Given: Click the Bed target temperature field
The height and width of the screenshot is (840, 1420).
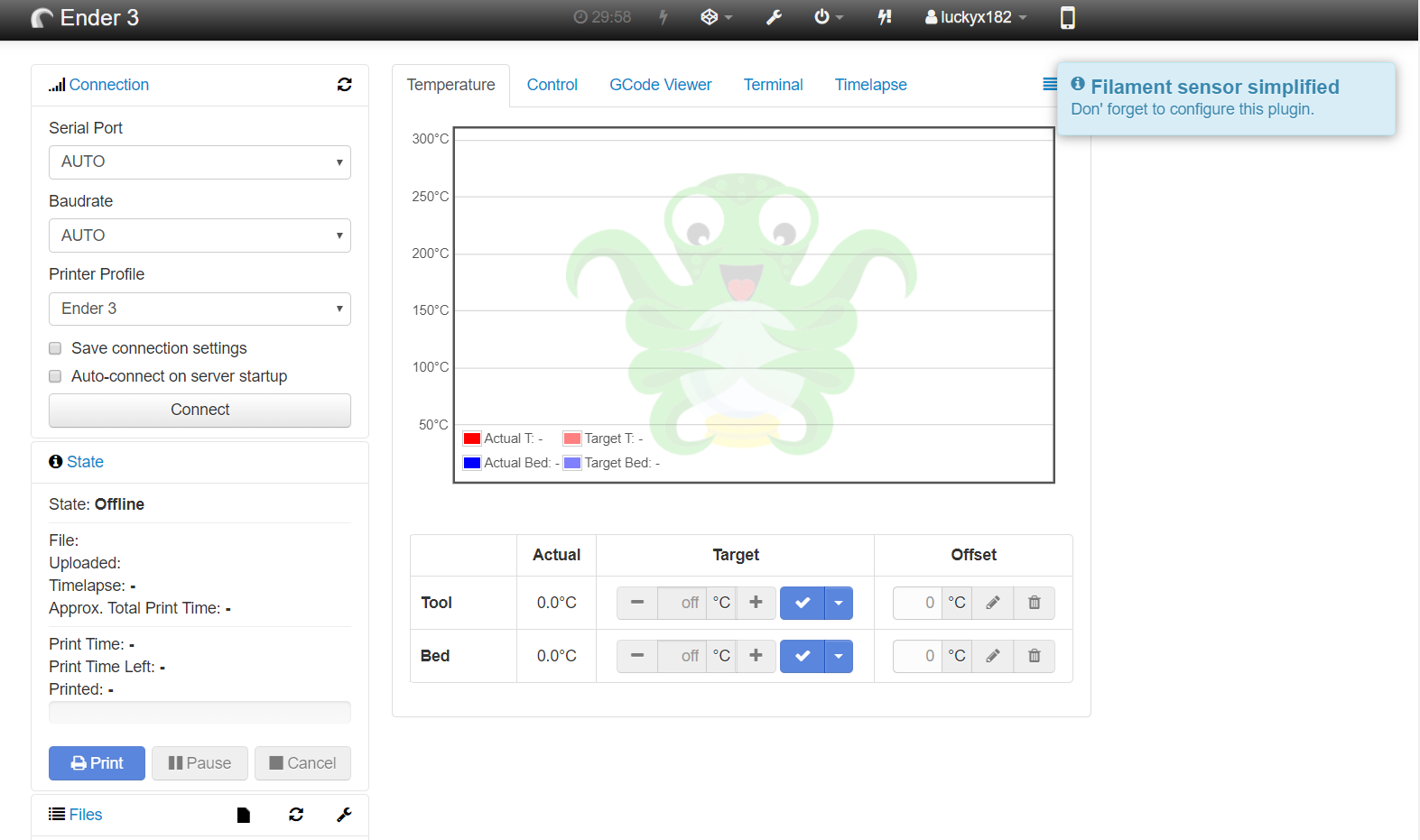Looking at the screenshot, I should pos(682,656).
